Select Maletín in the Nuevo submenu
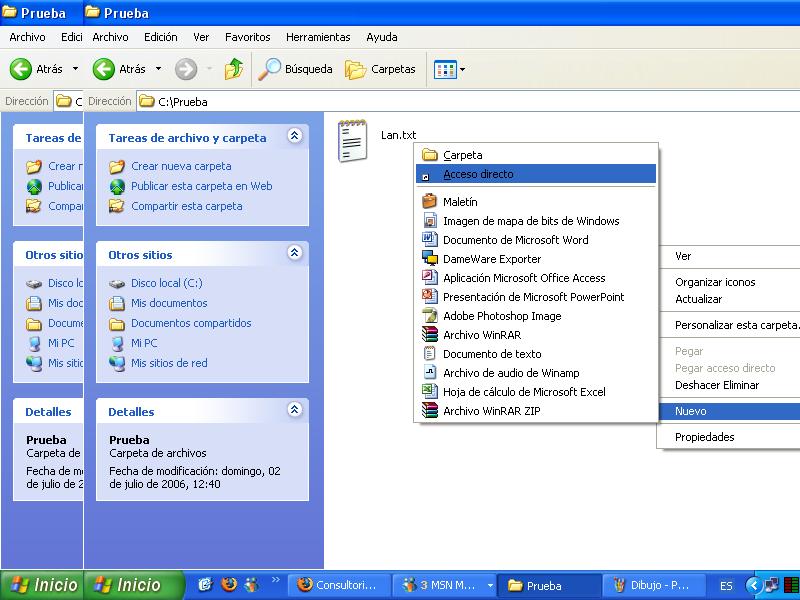 pyautogui.click(x=460, y=202)
